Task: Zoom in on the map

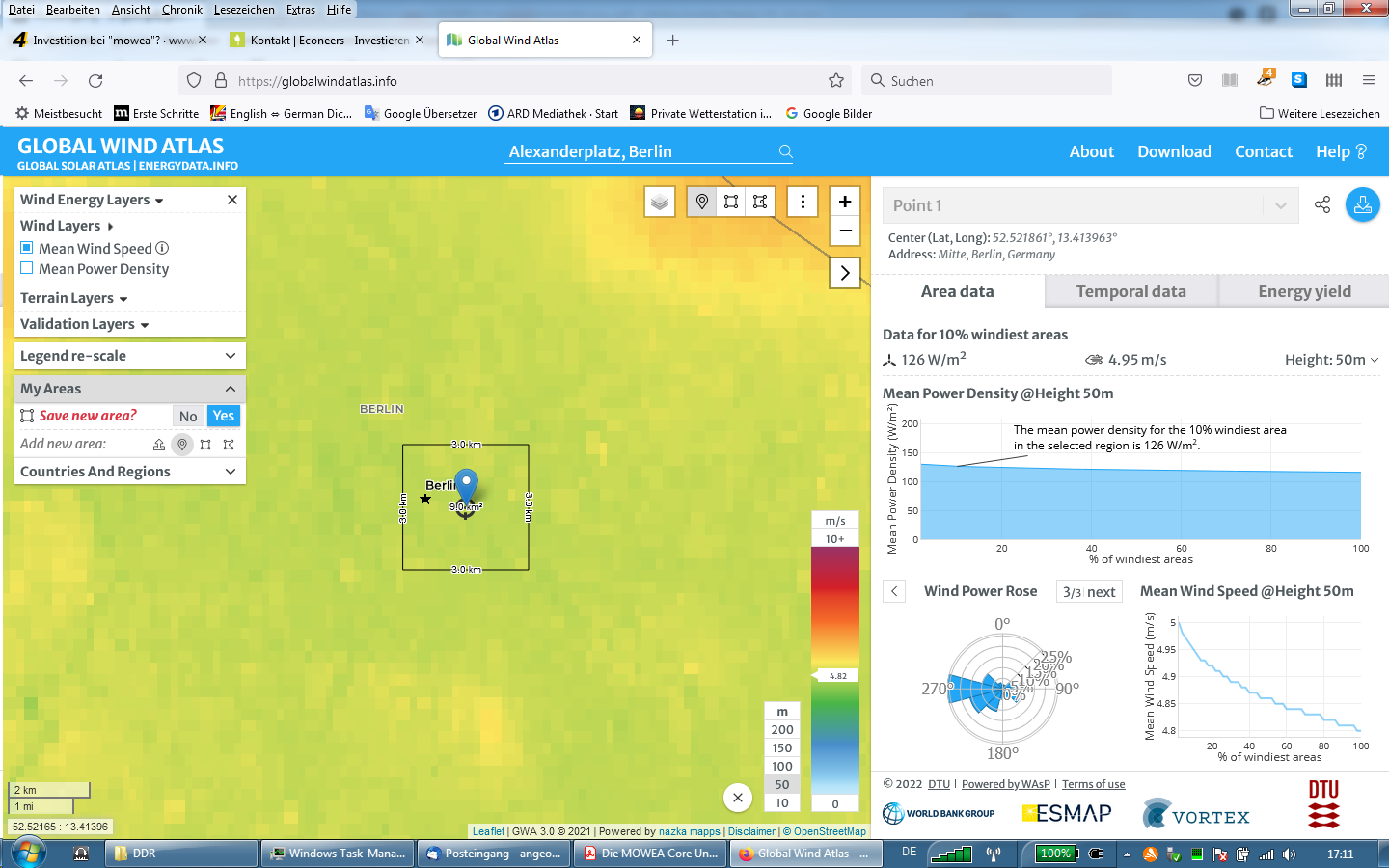Action: (x=845, y=202)
